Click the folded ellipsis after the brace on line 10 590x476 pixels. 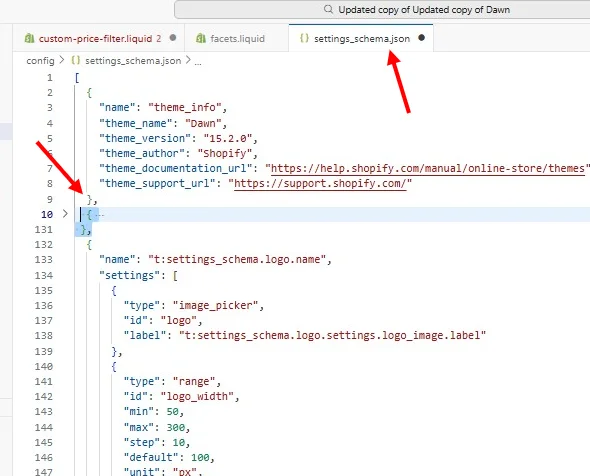tap(100, 215)
